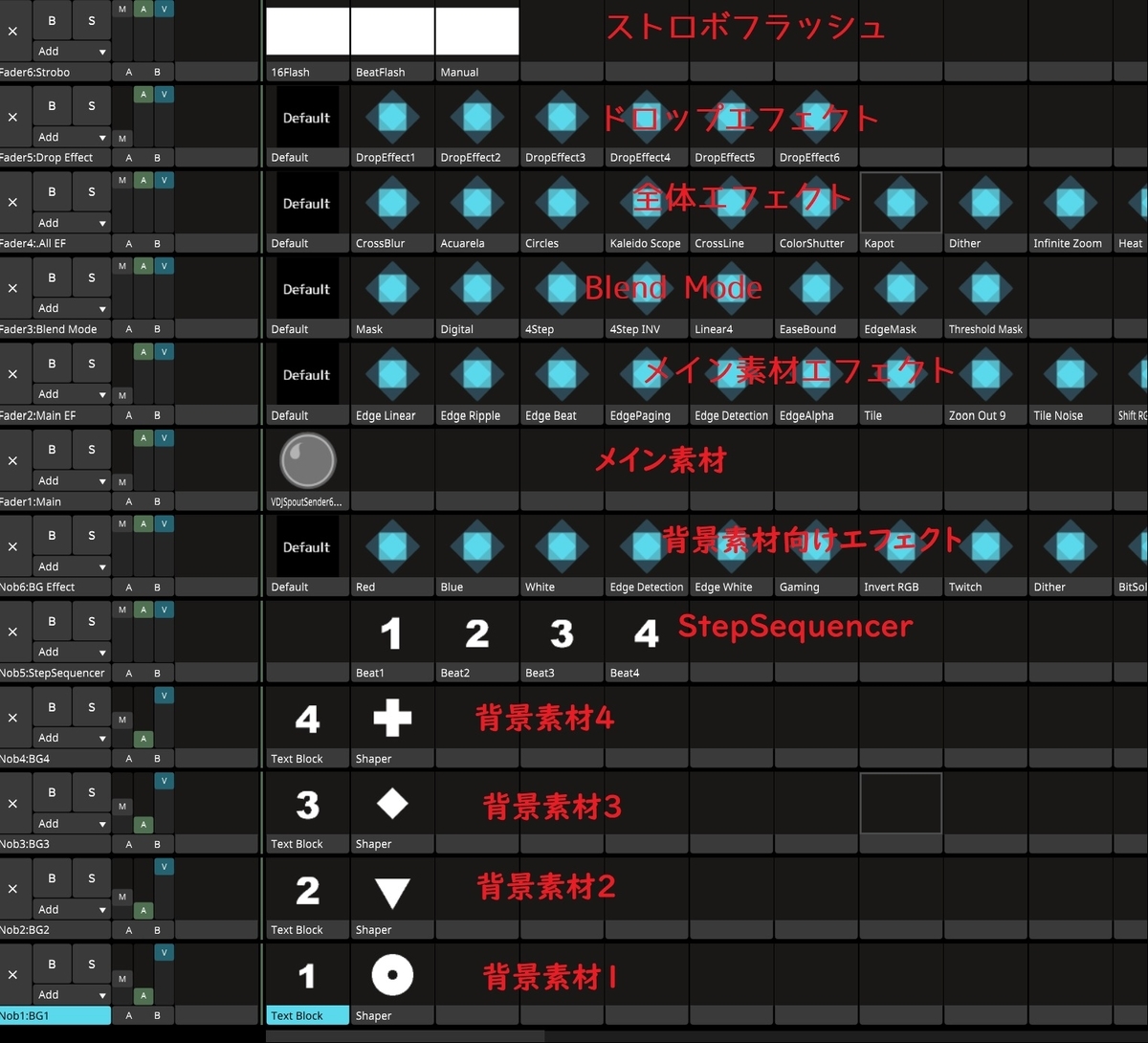Trigger the 16Flash strobe clip
1148x1043 pixels.
(306, 31)
